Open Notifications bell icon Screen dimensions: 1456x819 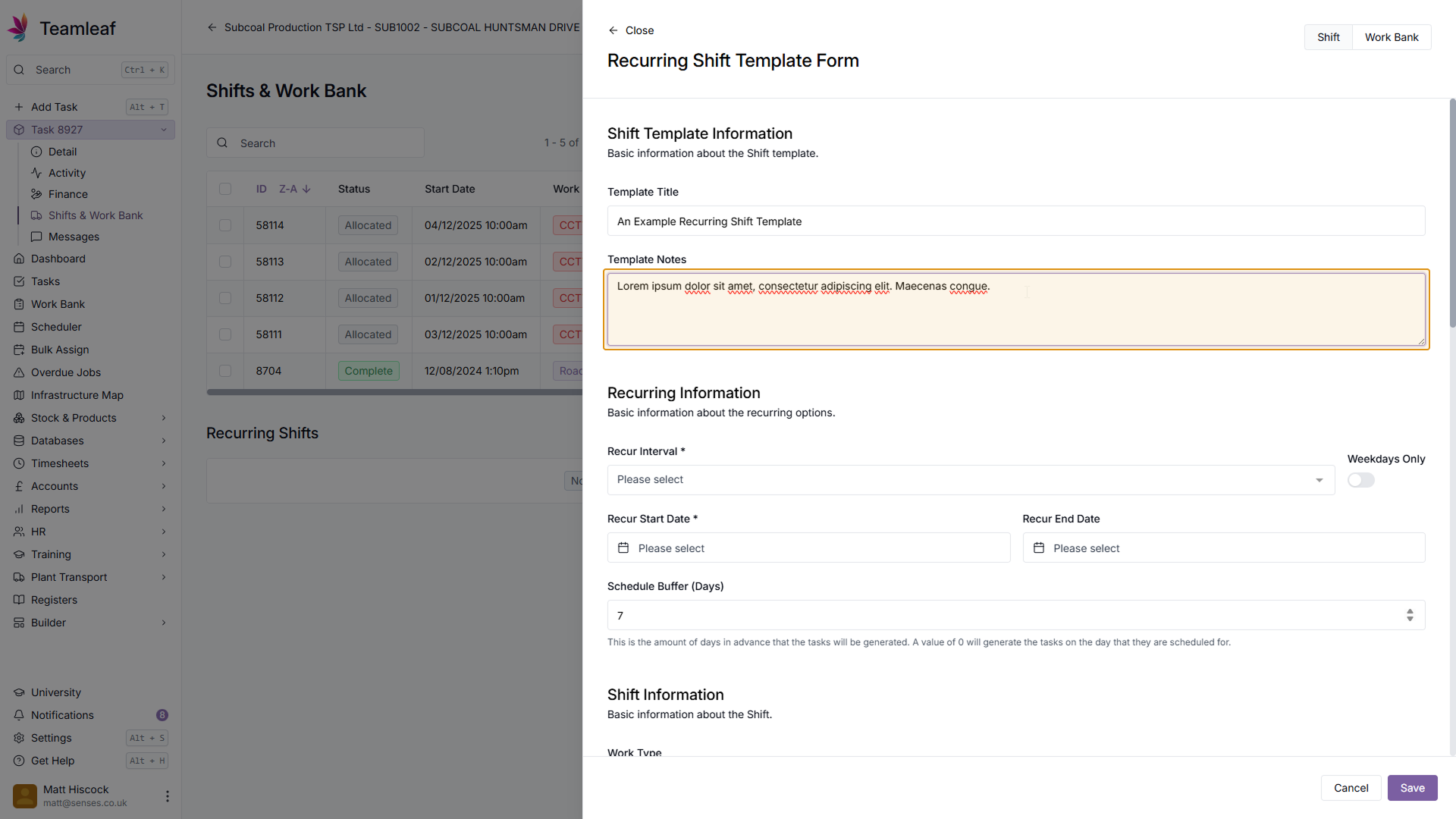tap(19, 715)
